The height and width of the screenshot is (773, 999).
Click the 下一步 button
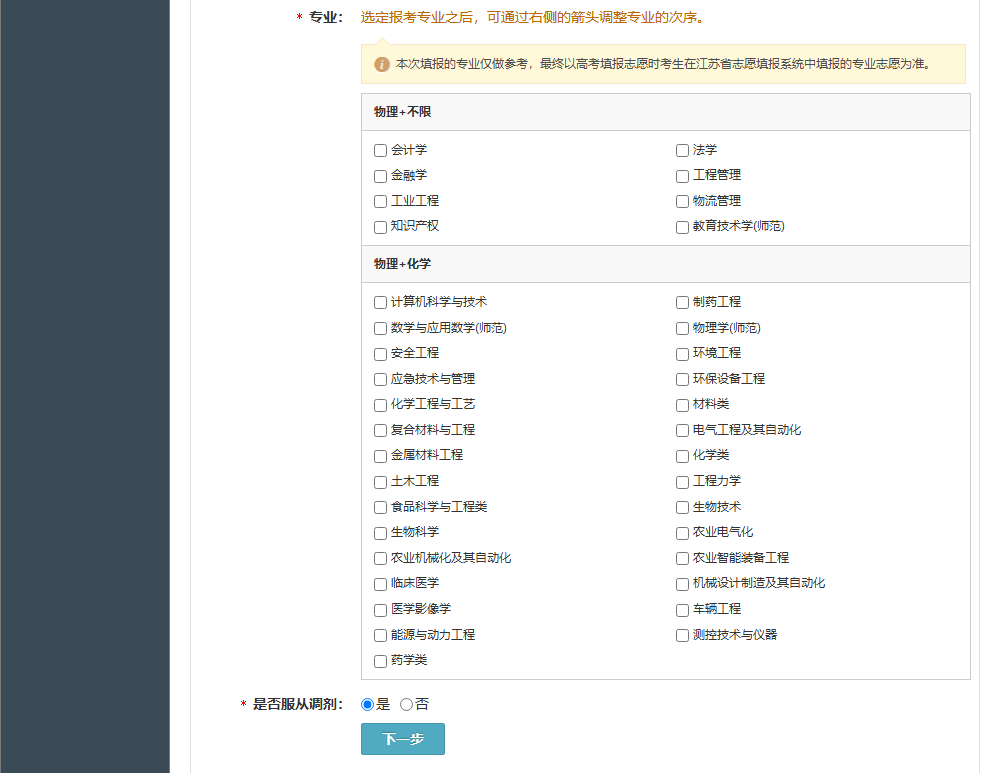point(402,739)
